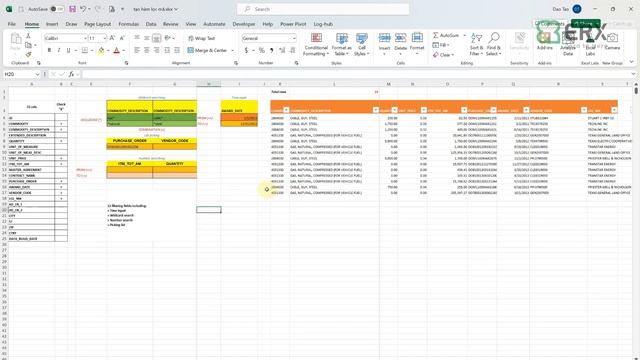
Task: Click check cell beside QUANTITY
Action: click(x=61, y=141)
